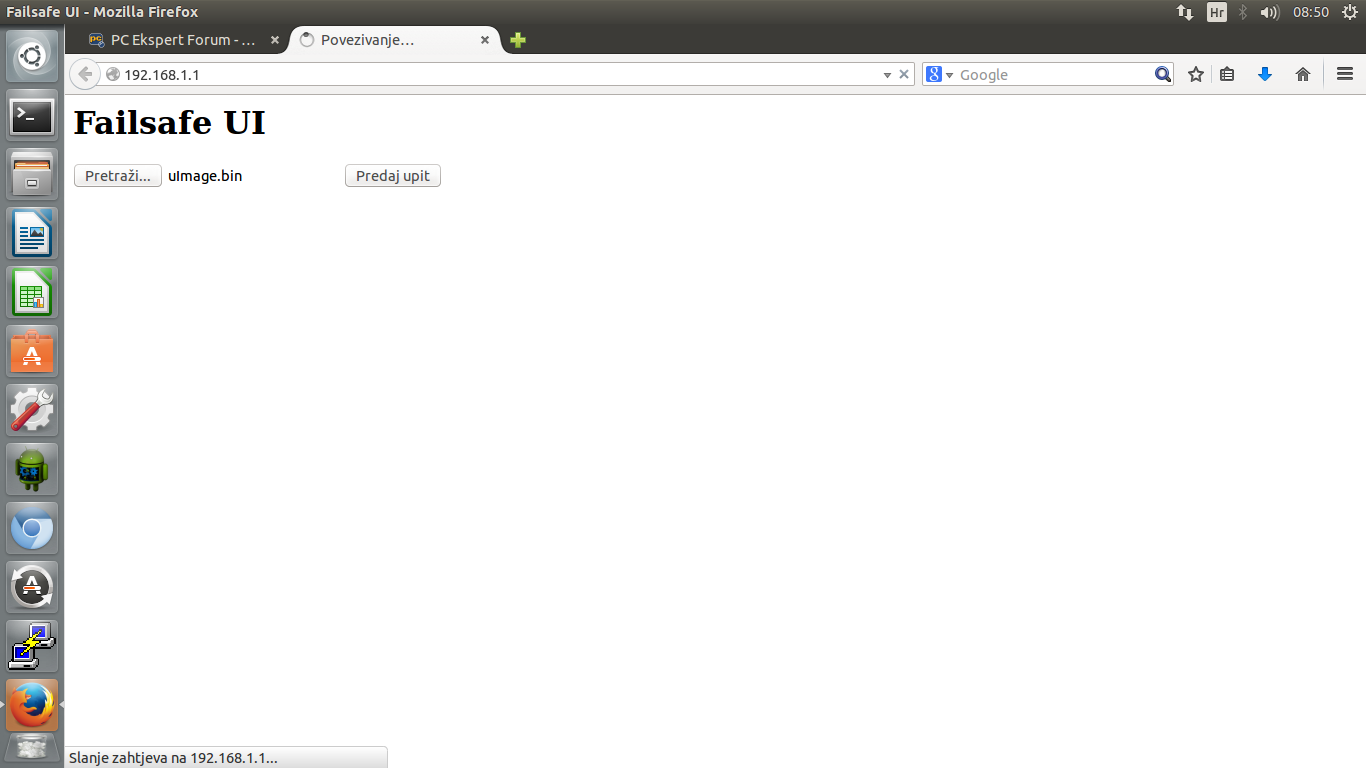Click the uImage.bin file name

pyautogui.click(x=205, y=176)
